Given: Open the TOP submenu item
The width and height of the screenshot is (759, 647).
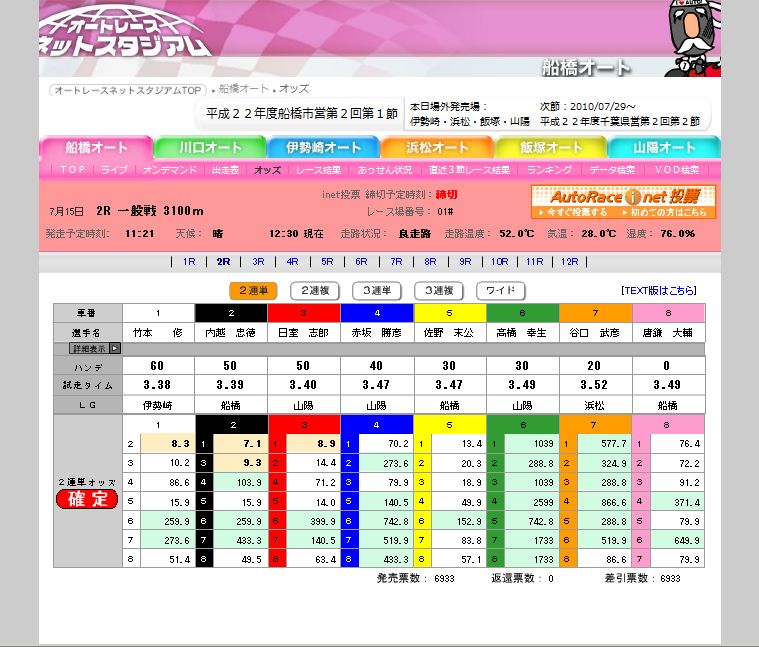Looking at the screenshot, I should click(73, 170).
